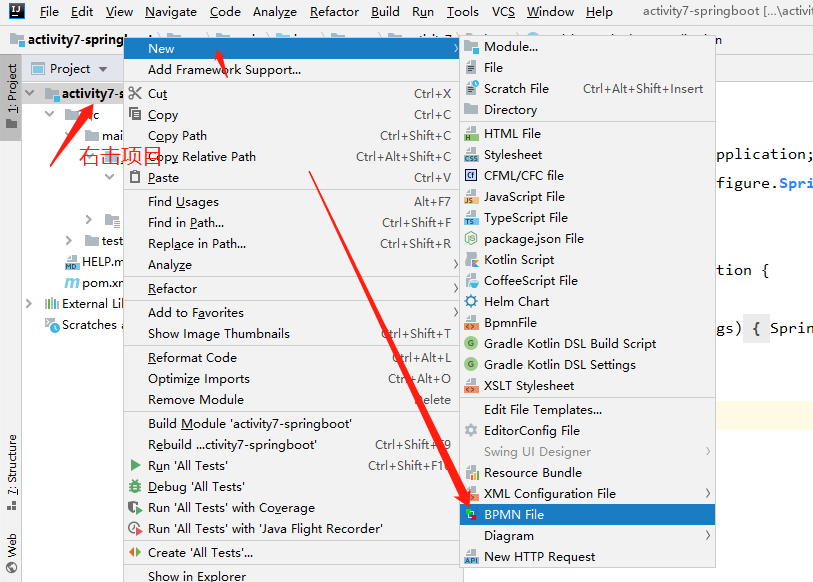Click the Debug 'All Tests' bug icon
The width and height of the screenshot is (813, 582).
coord(135,487)
